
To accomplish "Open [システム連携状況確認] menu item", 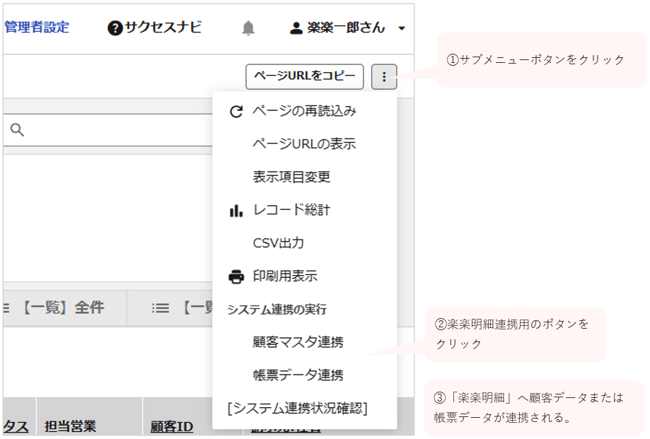I will pos(297,408).
